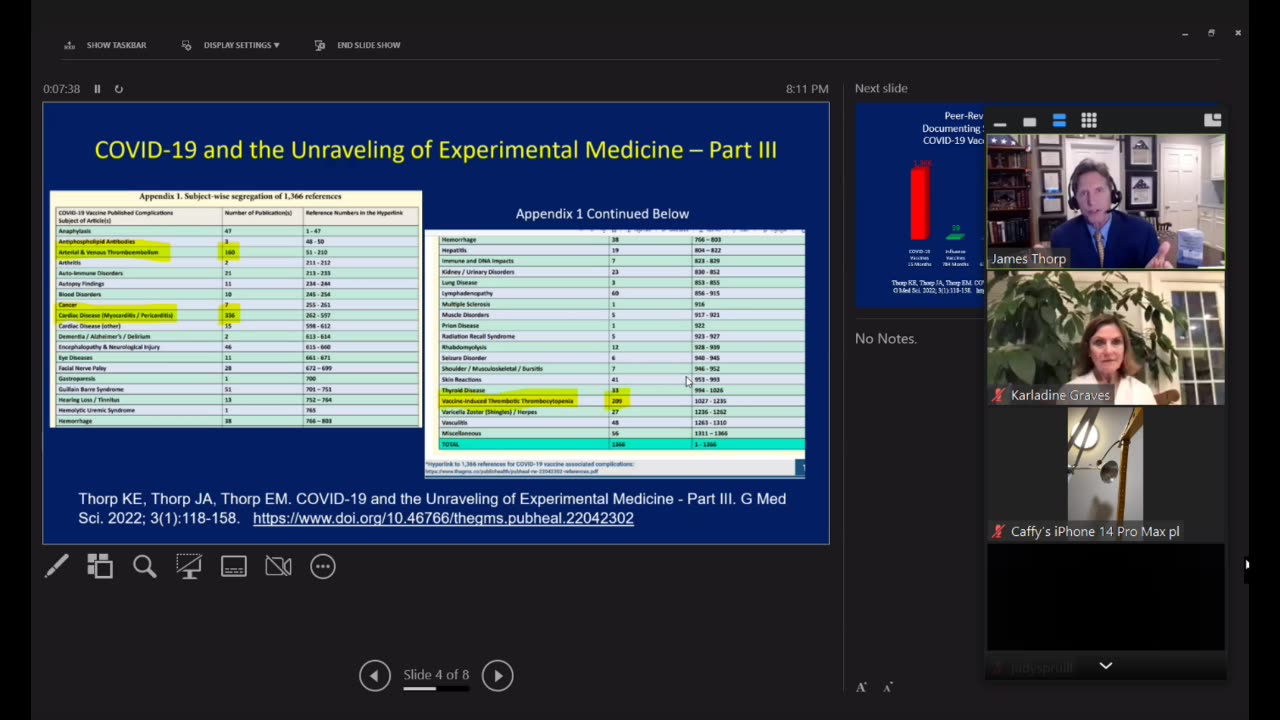Open the See all slides grid

(x=100, y=566)
